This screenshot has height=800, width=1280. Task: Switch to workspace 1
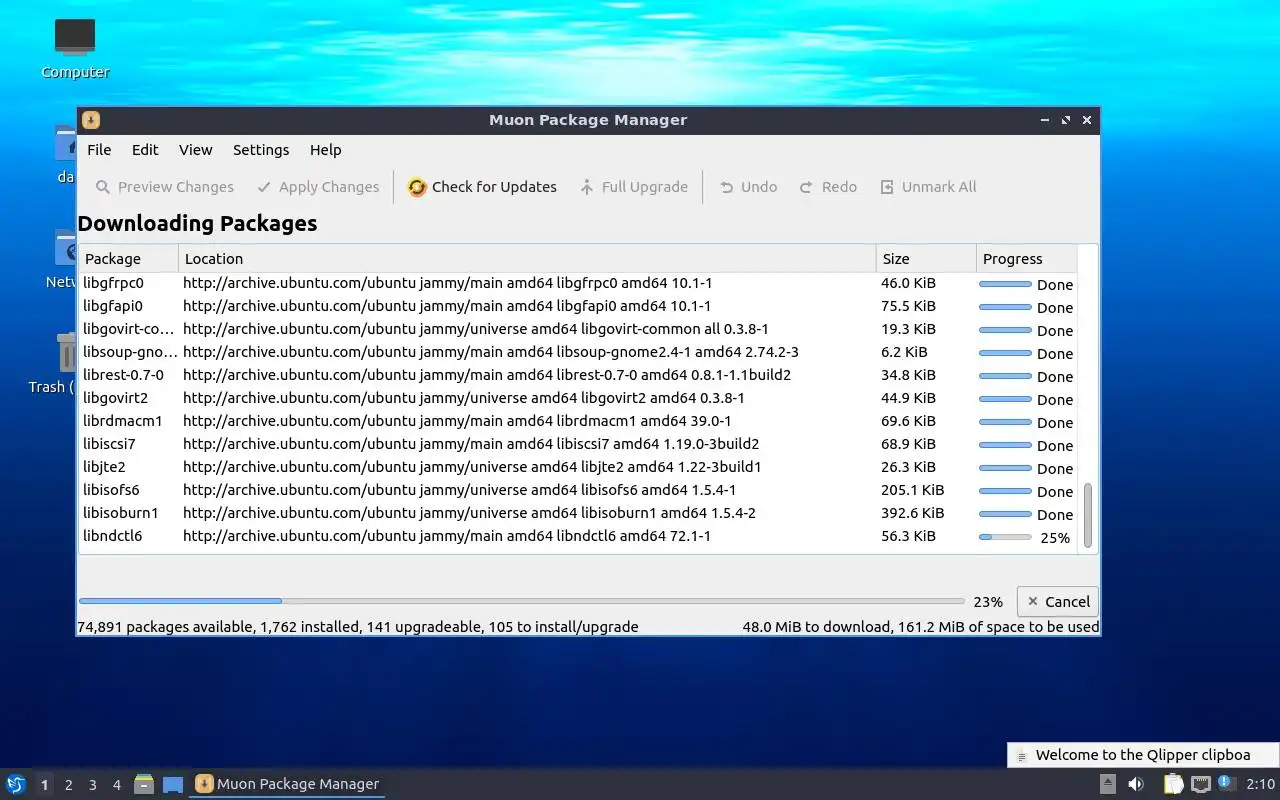44,785
